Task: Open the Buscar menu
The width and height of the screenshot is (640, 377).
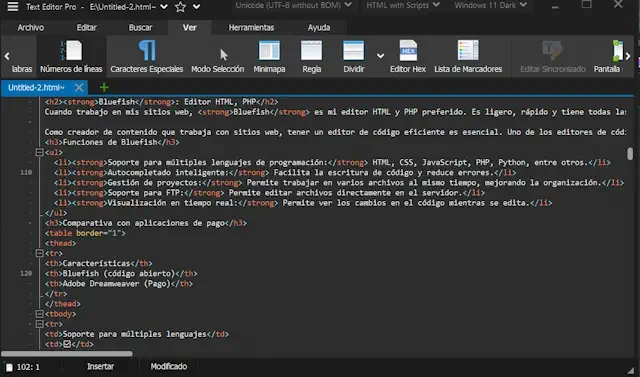Action: [x=140, y=28]
